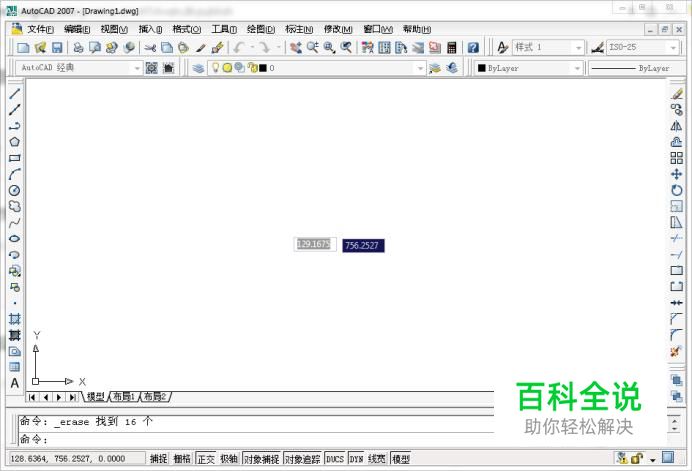
Task: Click the Save icon
Action: [57, 47]
